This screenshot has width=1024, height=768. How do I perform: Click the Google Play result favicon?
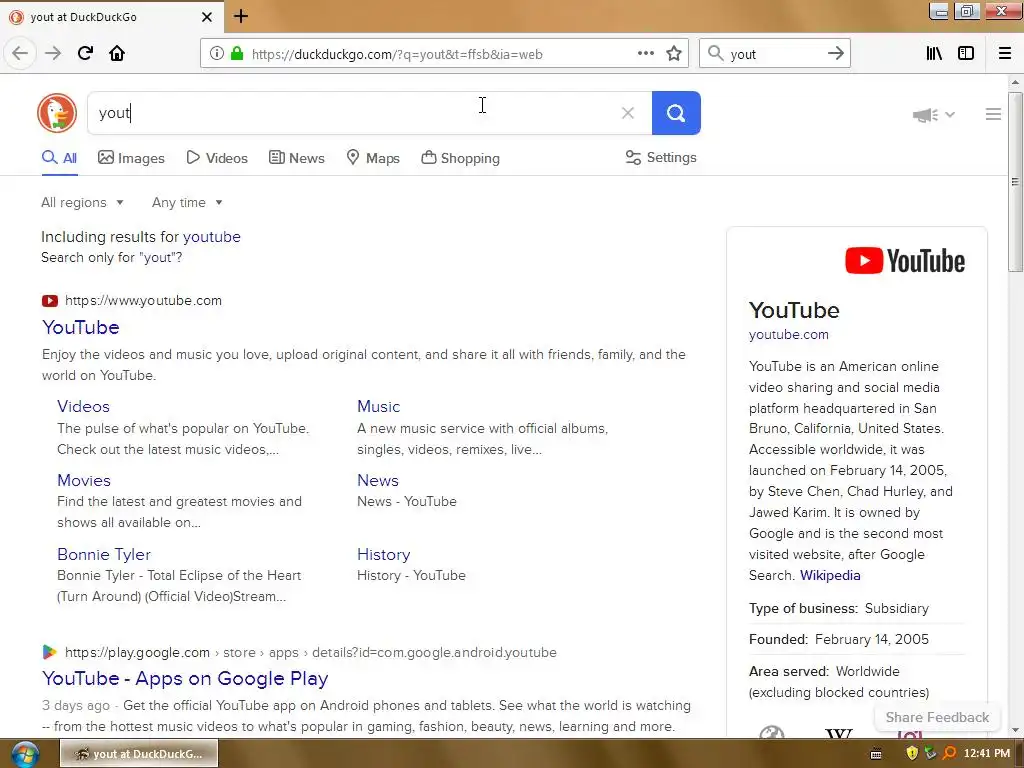pos(50,652)
